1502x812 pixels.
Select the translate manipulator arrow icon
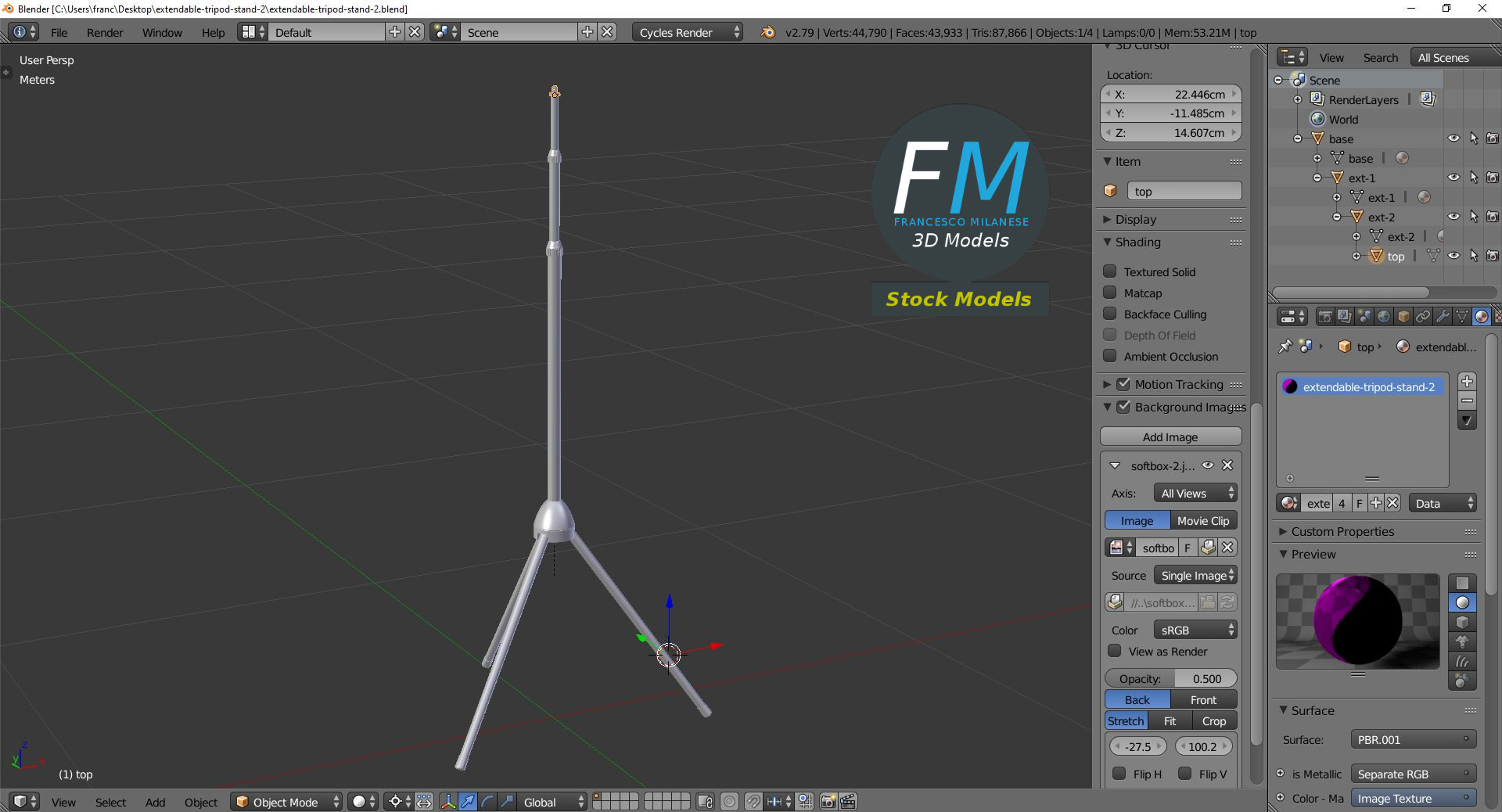(x=468, y=802)
